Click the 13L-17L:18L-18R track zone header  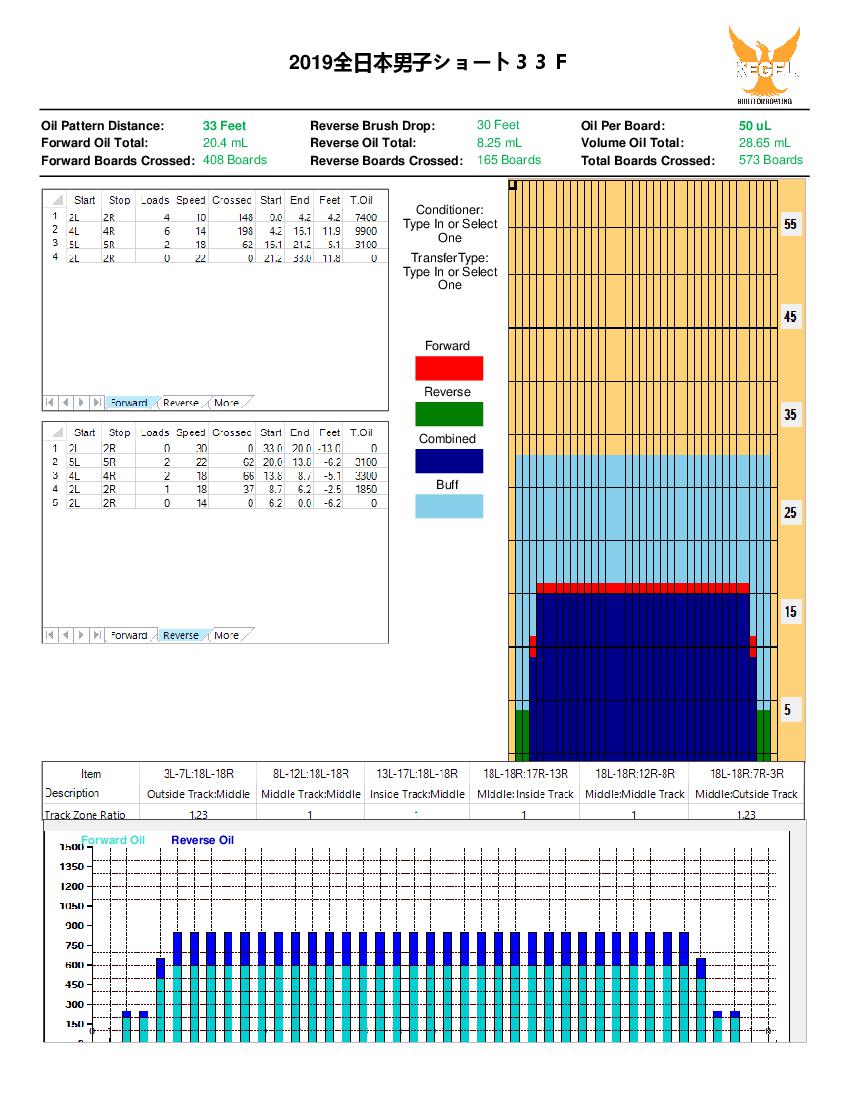click(417, 774)
